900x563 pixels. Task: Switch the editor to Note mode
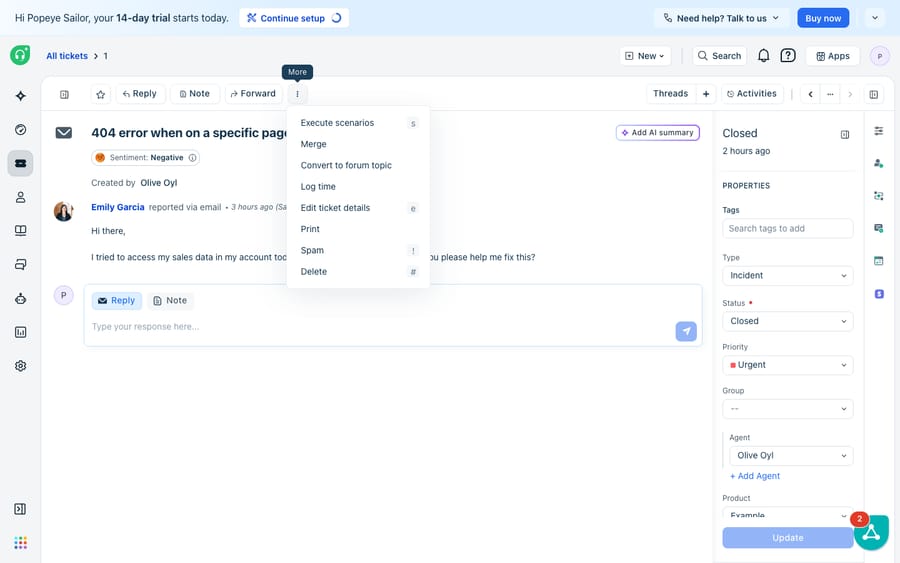coord(170,301)
